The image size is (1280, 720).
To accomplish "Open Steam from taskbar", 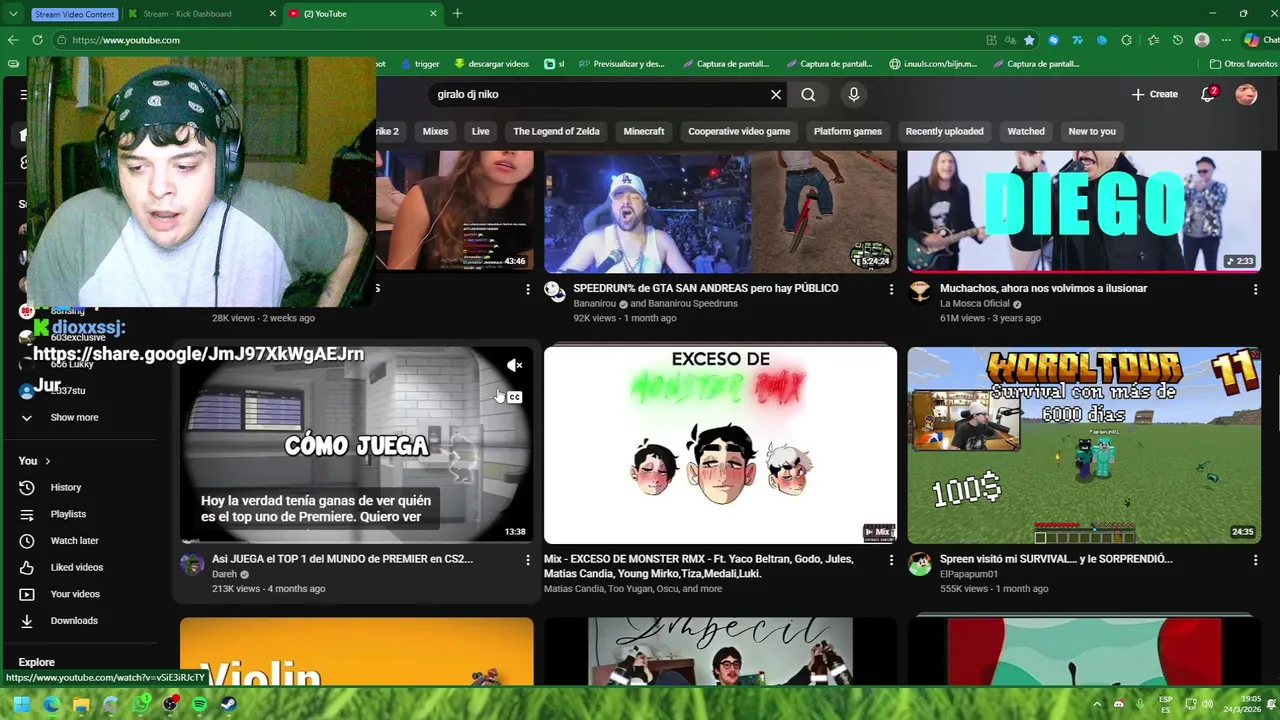I will pos(229,704).
